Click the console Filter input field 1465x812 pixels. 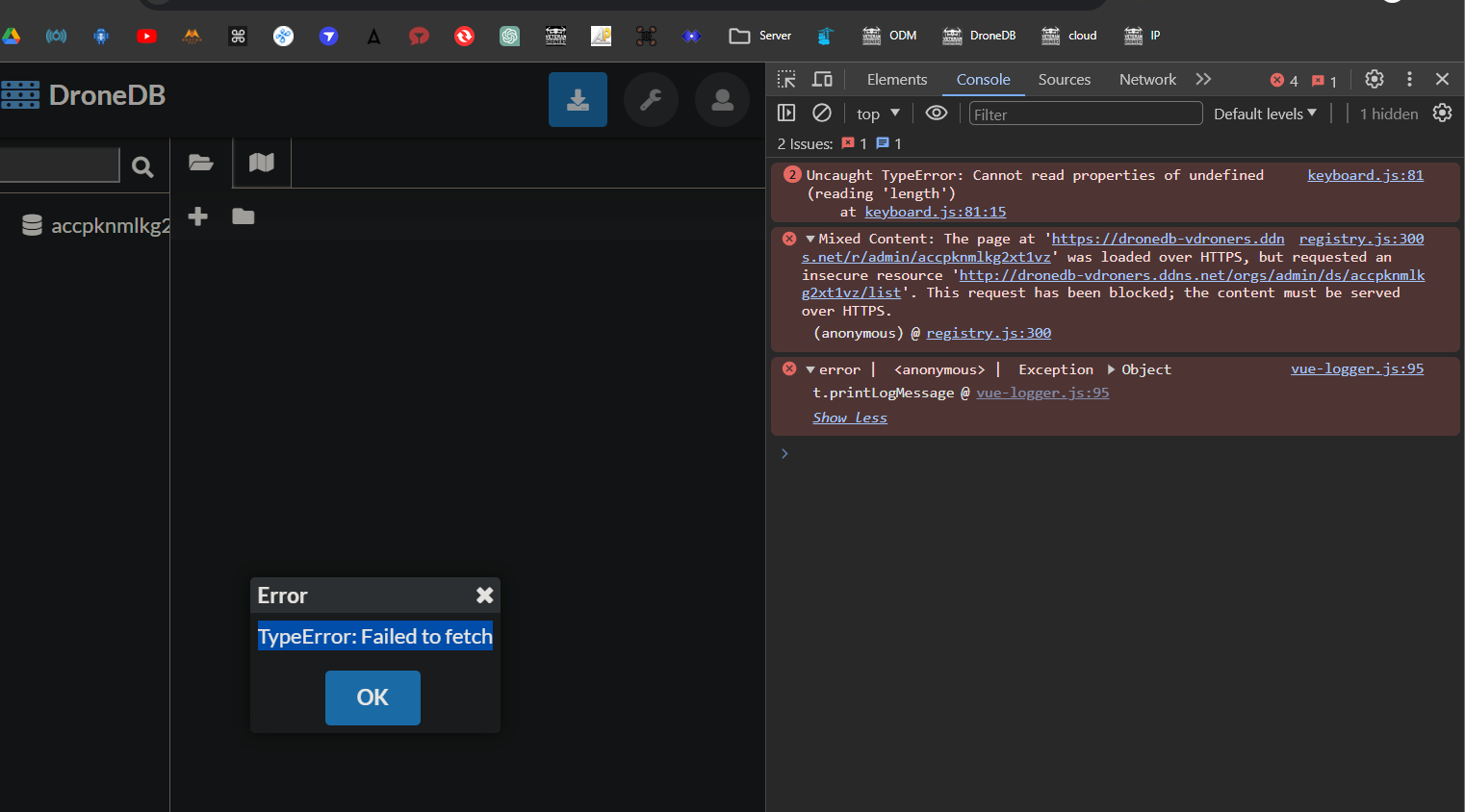tap(1085, 114)
